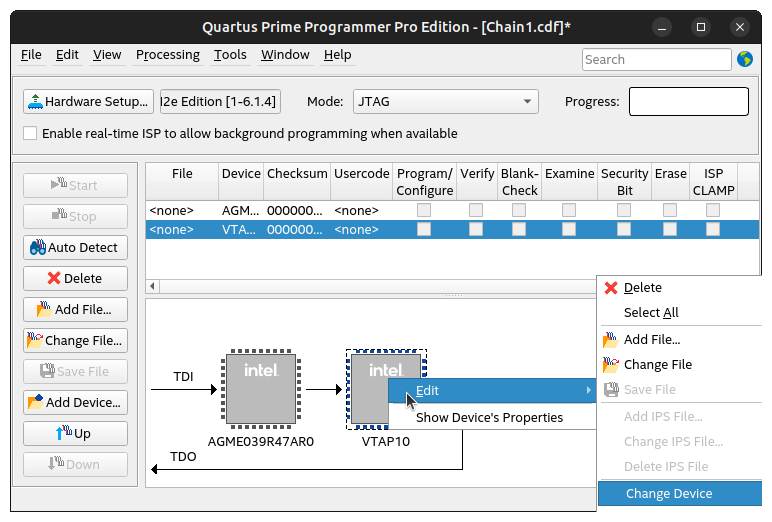
Task: Click the Add Device button
Action: click(x=76, y=402)
